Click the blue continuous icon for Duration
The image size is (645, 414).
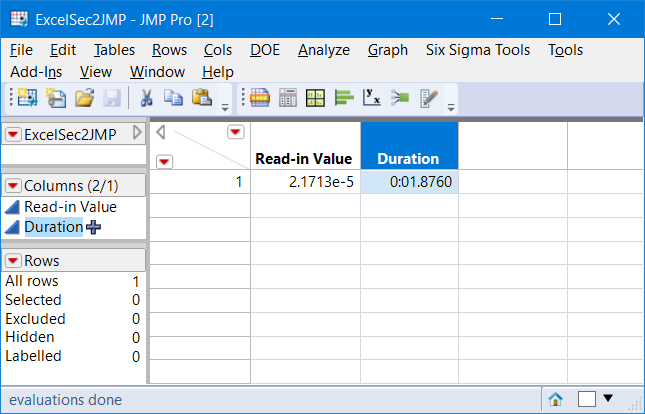pyautogui.click(x=12, y=227)
